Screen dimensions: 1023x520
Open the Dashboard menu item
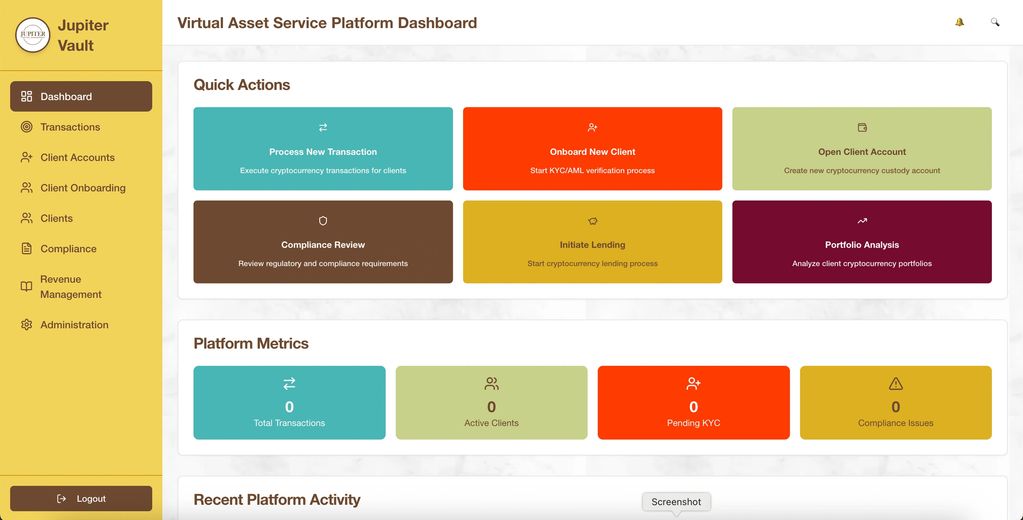(x=81, y=97)
